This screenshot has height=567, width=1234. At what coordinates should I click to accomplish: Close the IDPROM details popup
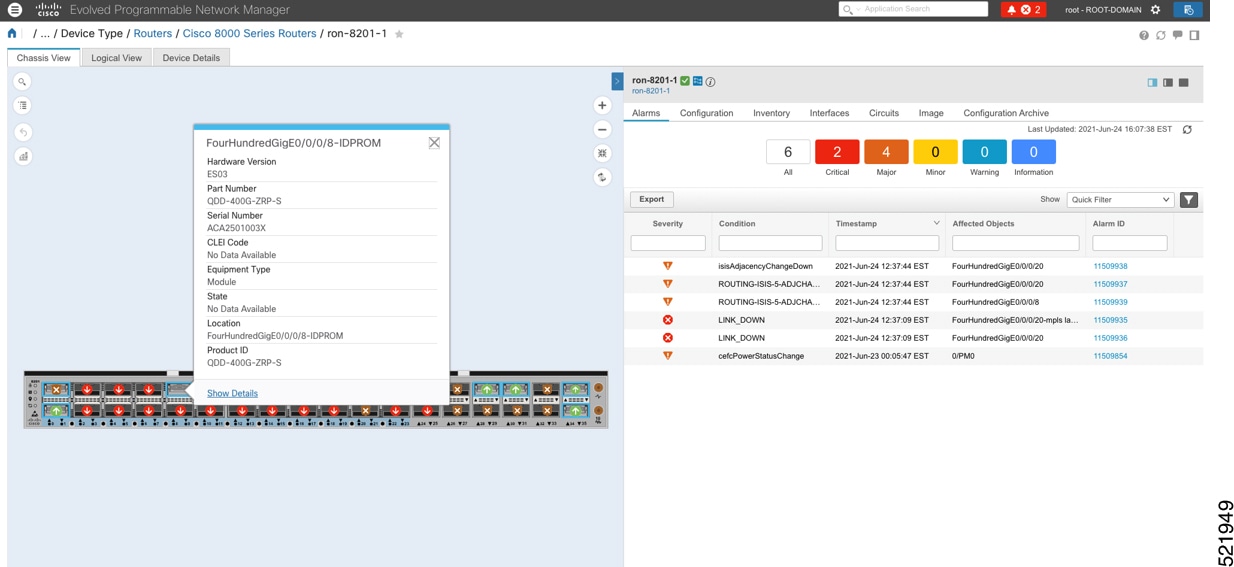coord(434,143)
